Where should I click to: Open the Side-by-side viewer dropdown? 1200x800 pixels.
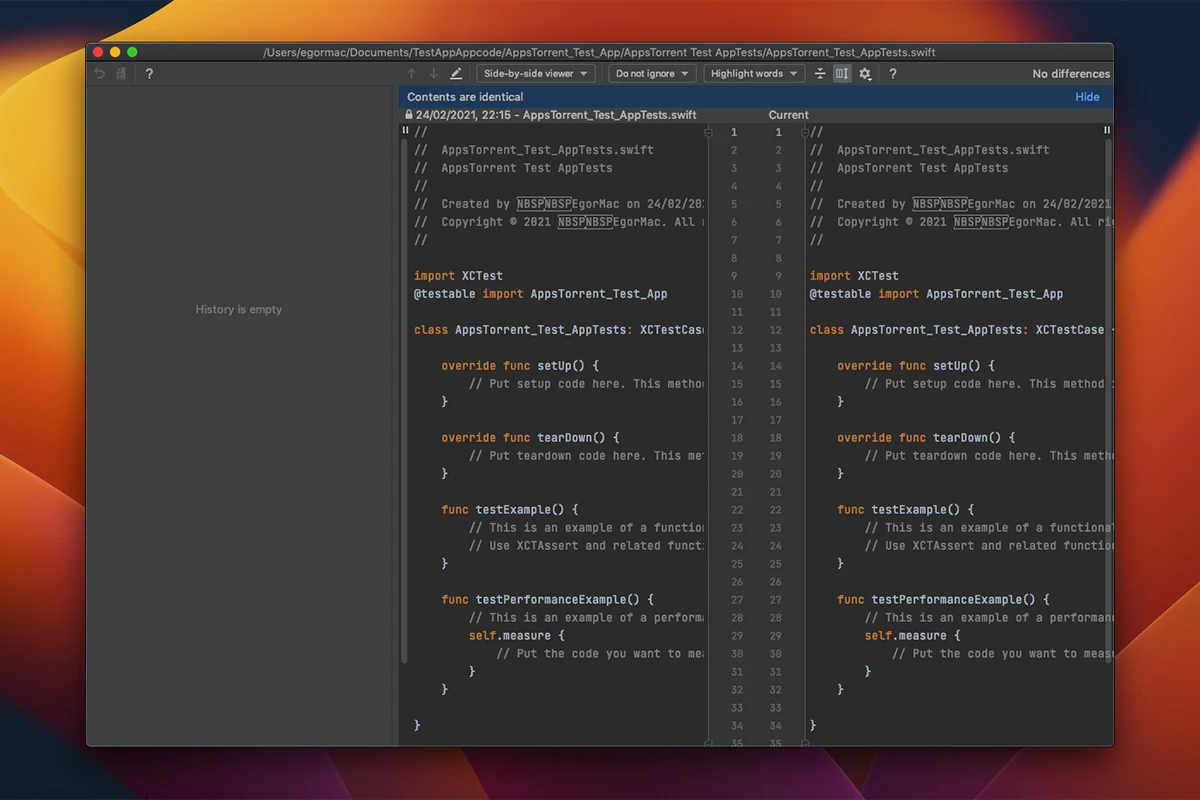pos(535,74)
